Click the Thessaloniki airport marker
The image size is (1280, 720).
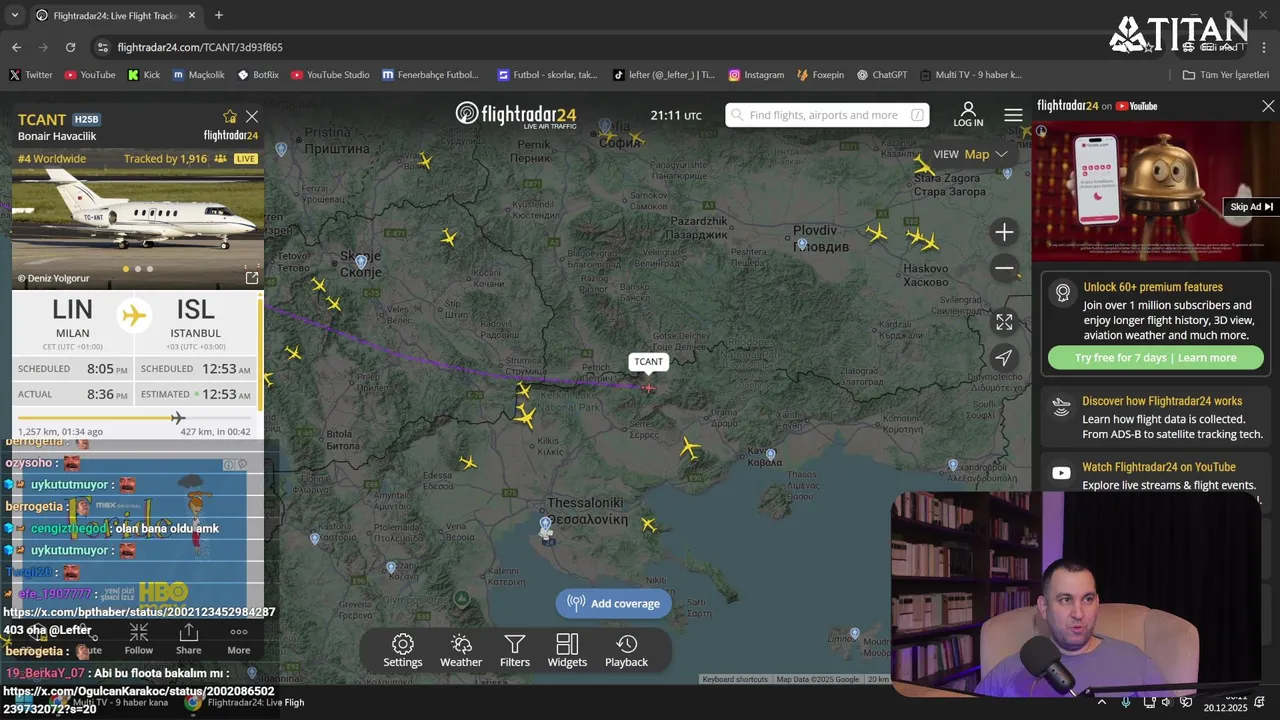tap(545, 524)
